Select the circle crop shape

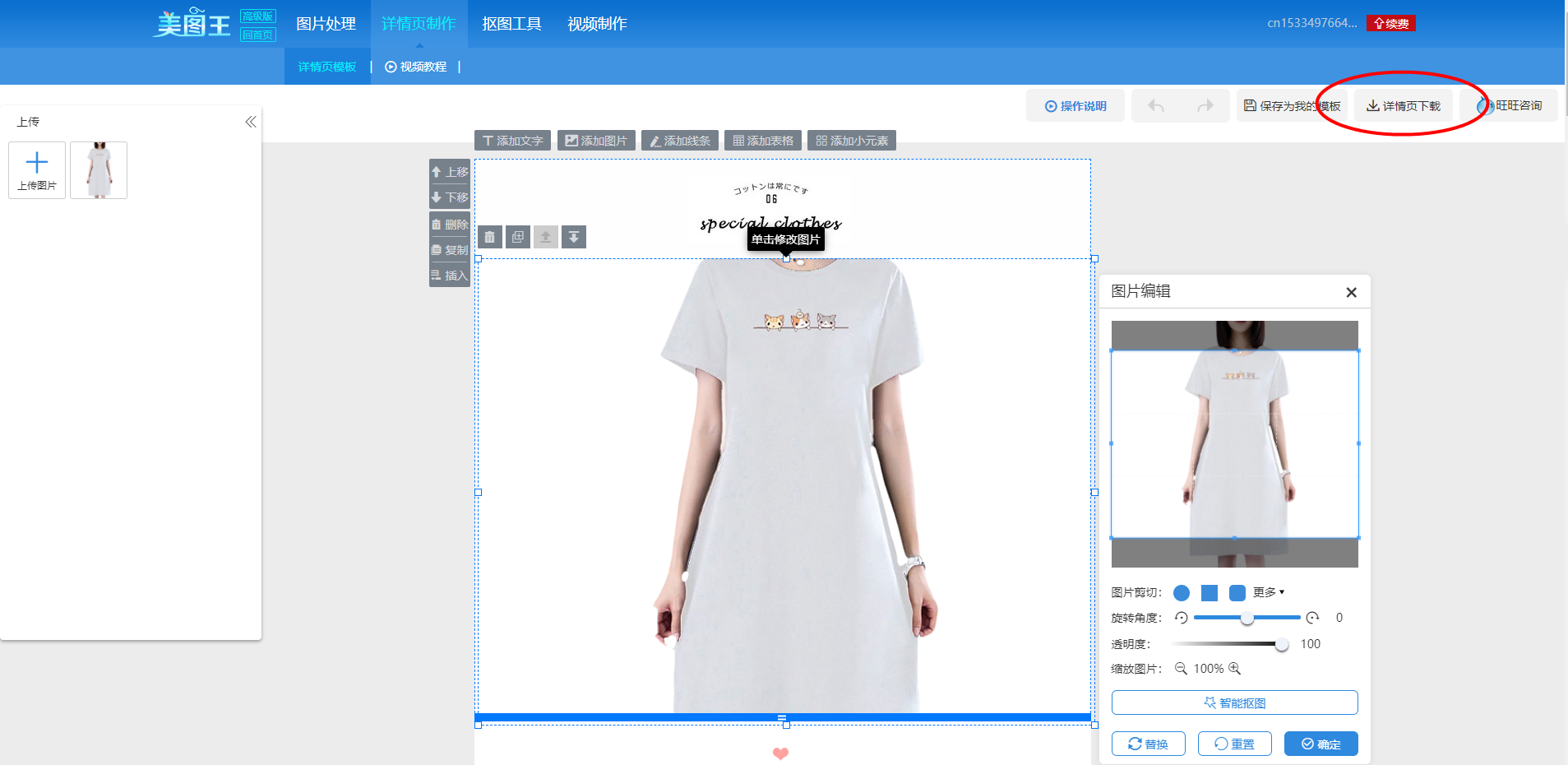1182,593
